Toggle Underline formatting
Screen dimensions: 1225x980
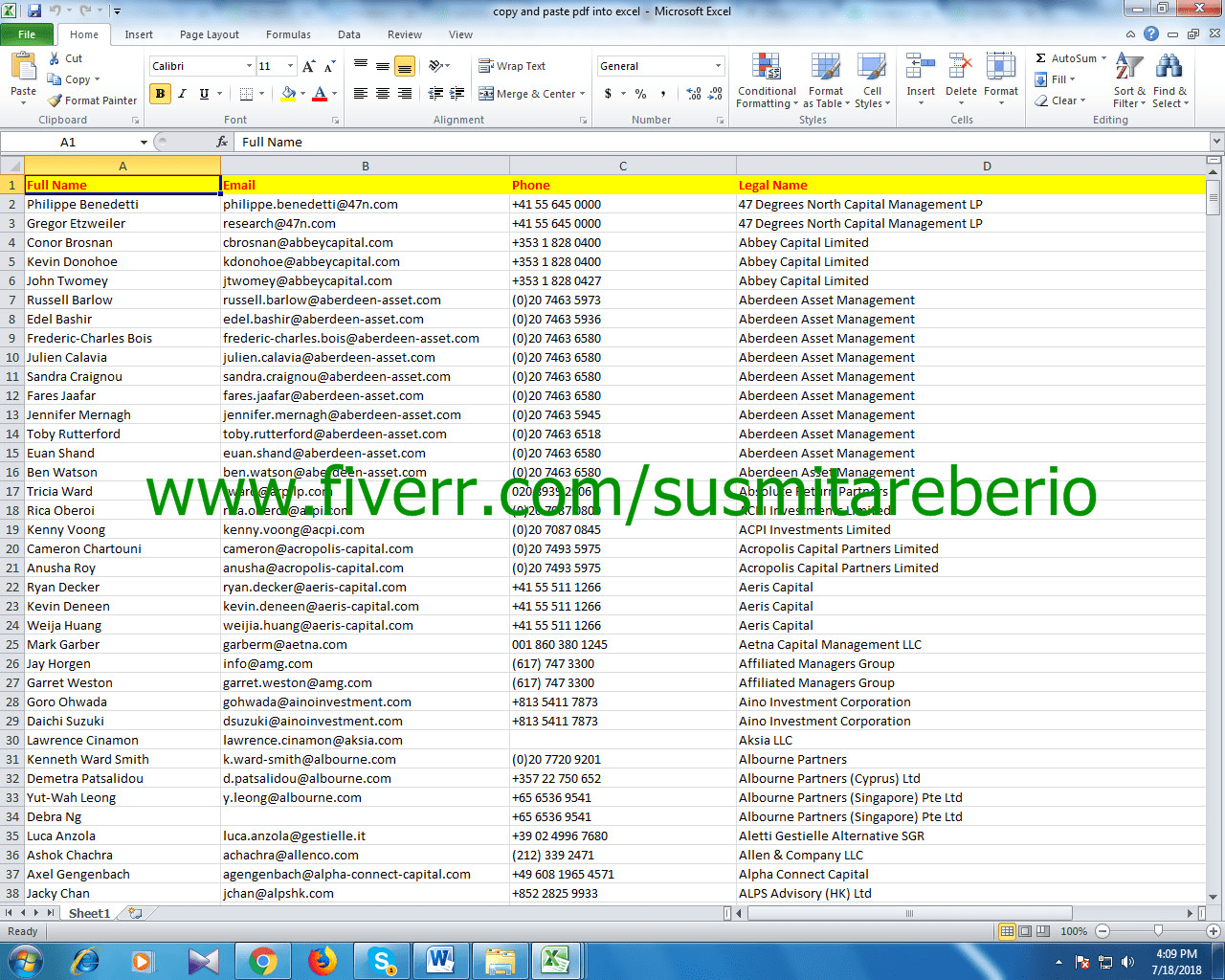[x=204, y=94]
